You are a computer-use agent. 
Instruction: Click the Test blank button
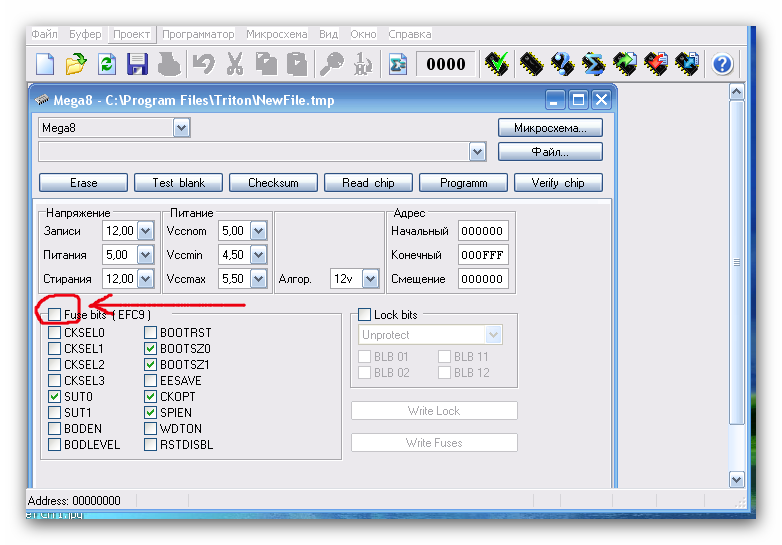click(x=179, y=183)
